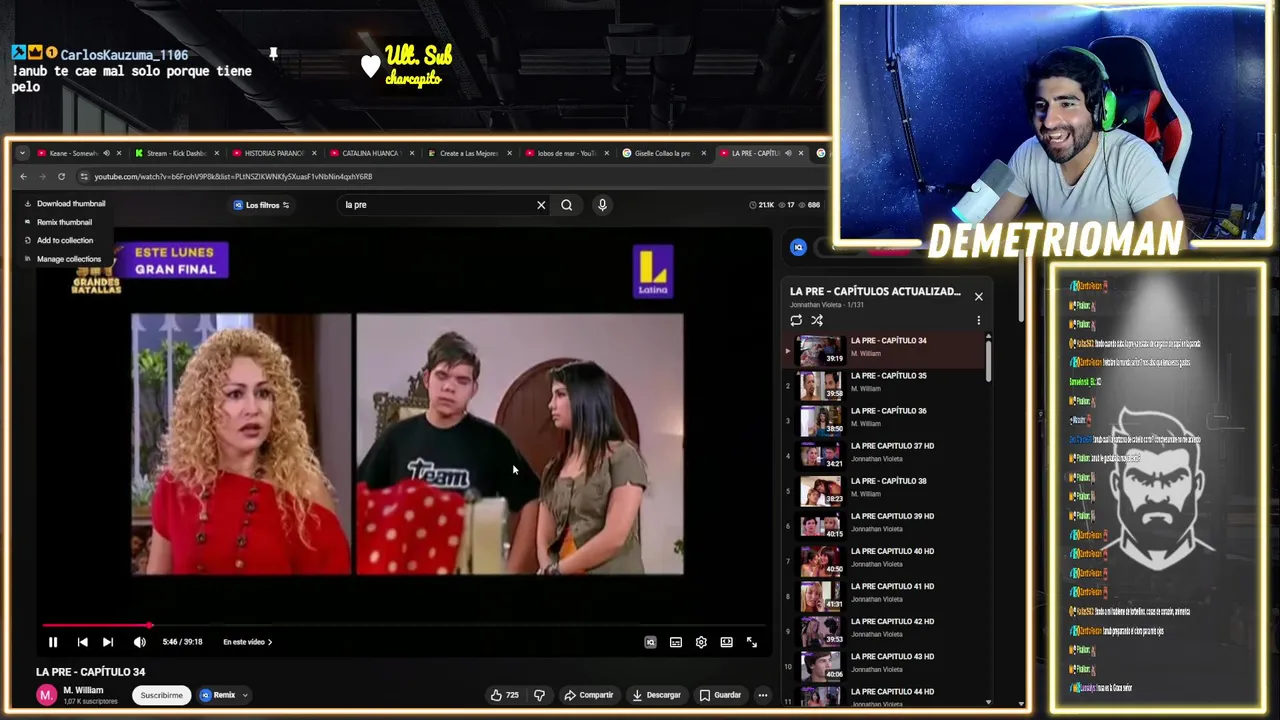The height and width of the screenshot is (720, 1280).
Task: Clear the 'la pre' search text
Action: click(541, 205)
